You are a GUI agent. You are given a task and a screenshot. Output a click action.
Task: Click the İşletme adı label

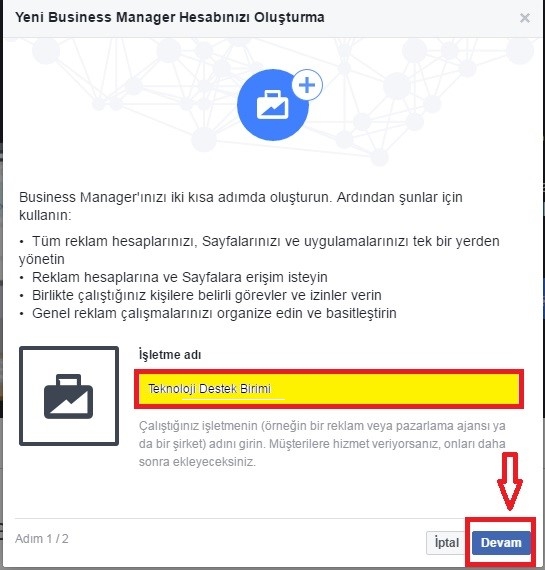pyautogui.click(x=170, y=354)
